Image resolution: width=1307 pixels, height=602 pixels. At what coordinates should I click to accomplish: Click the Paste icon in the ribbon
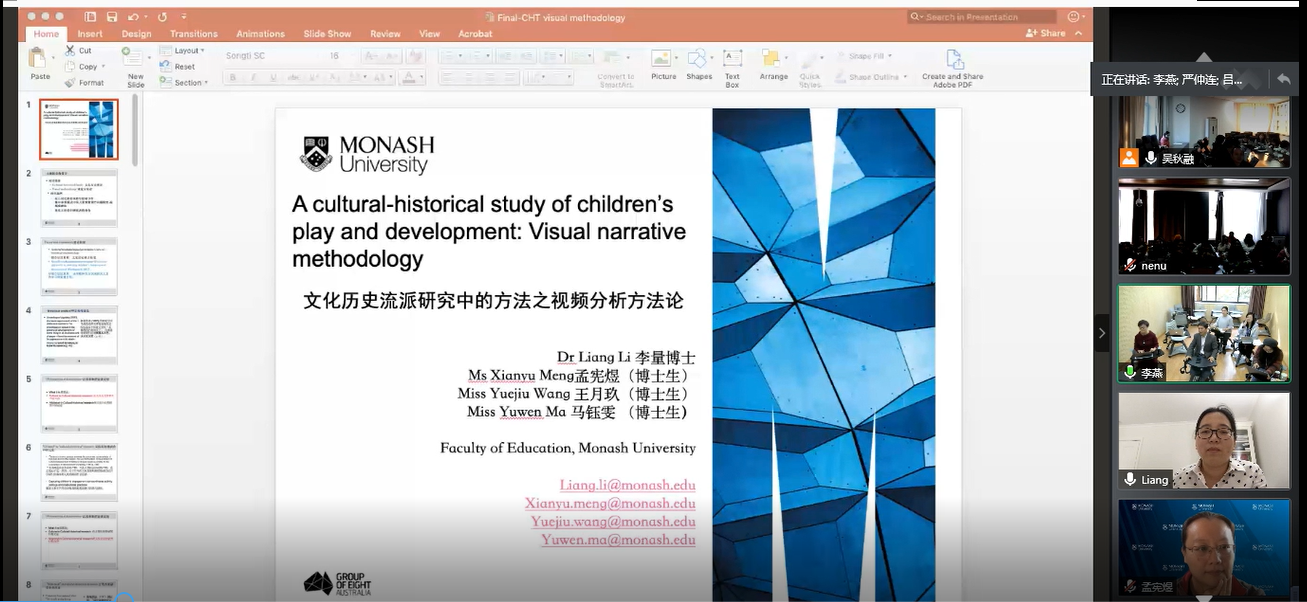[x=39, y=61]
